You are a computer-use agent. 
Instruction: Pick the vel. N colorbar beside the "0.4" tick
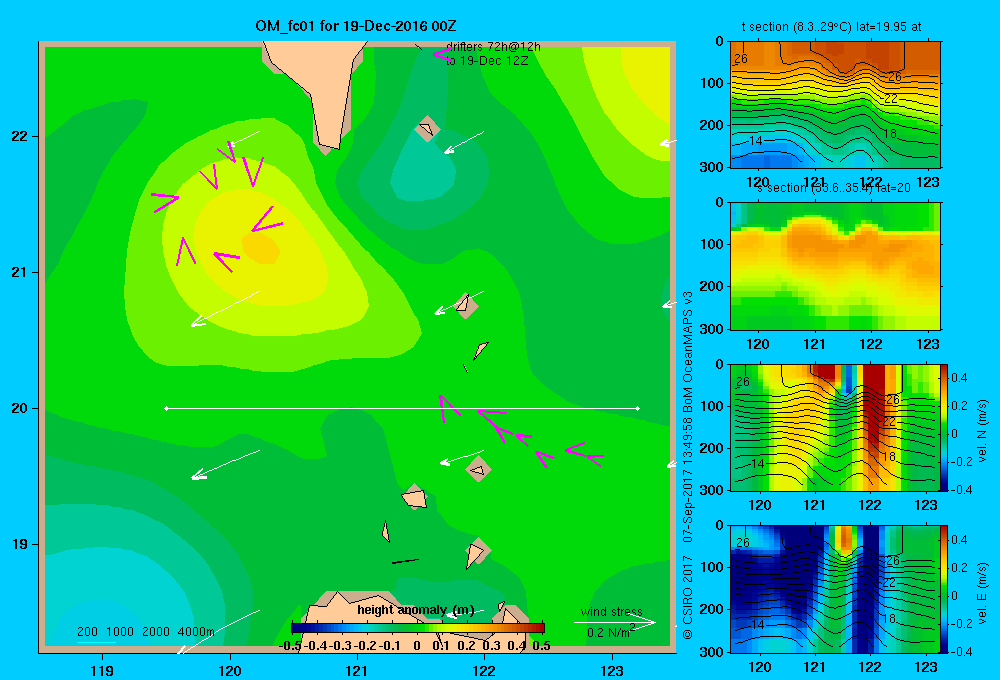944,378
